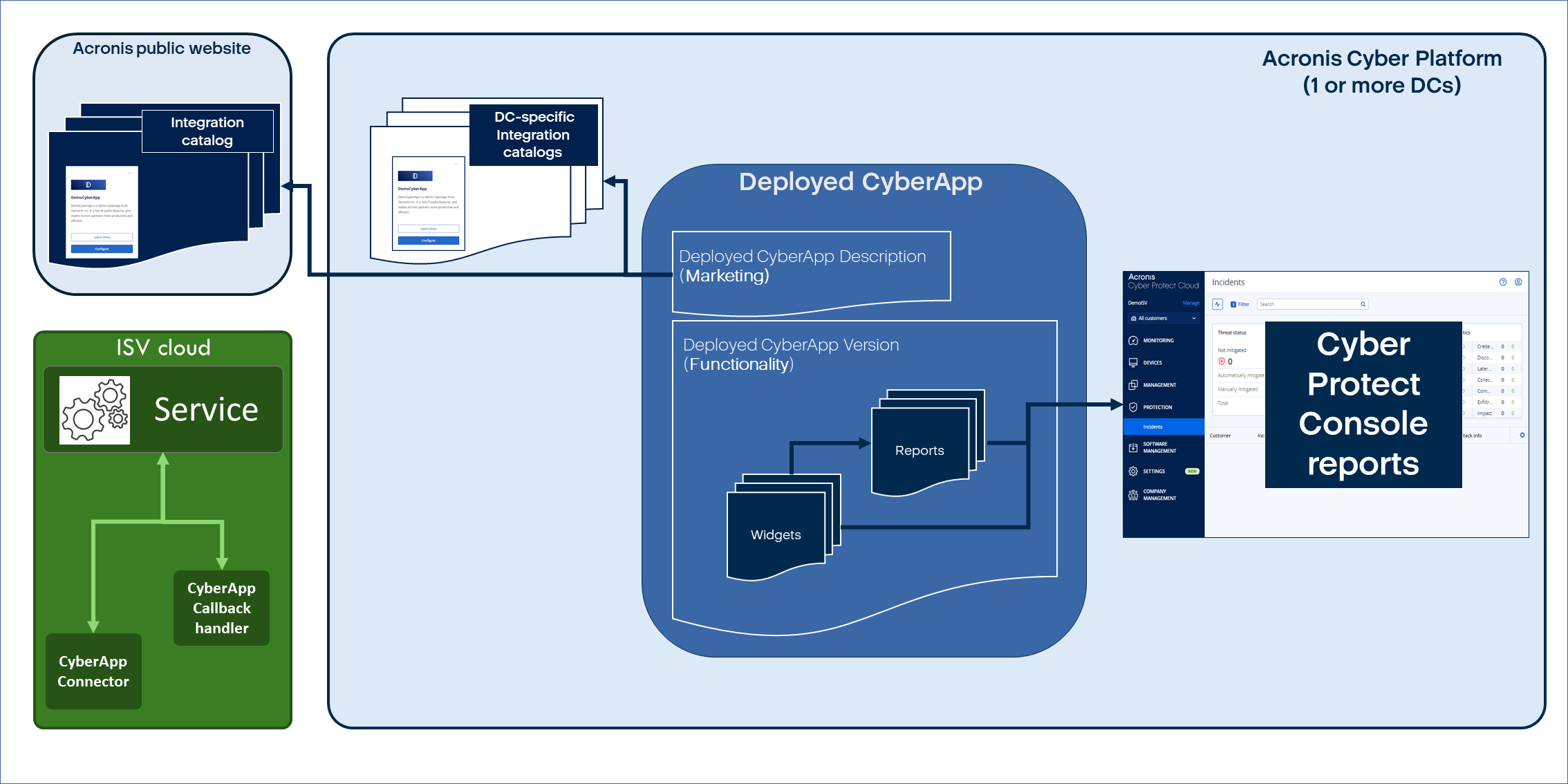Click the DemoISV tenant name
The image size is (1568, 784).
pyautogui.click(x=1138, y=303)
